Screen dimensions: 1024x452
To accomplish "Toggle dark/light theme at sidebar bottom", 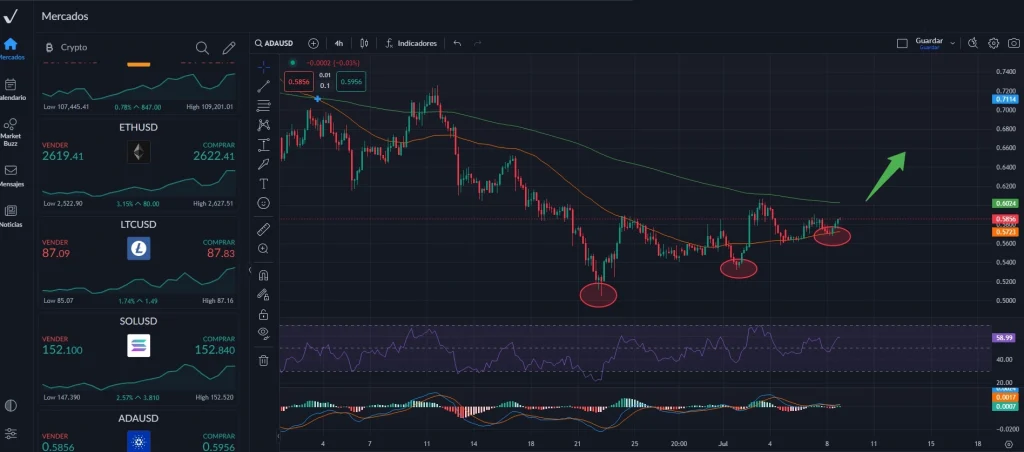I will pos(10,406).
